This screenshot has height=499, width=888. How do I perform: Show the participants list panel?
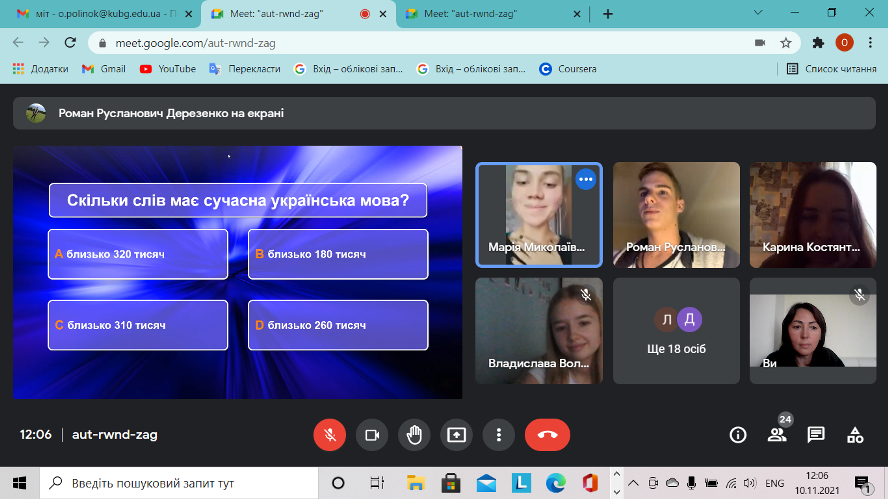(776, 435)
